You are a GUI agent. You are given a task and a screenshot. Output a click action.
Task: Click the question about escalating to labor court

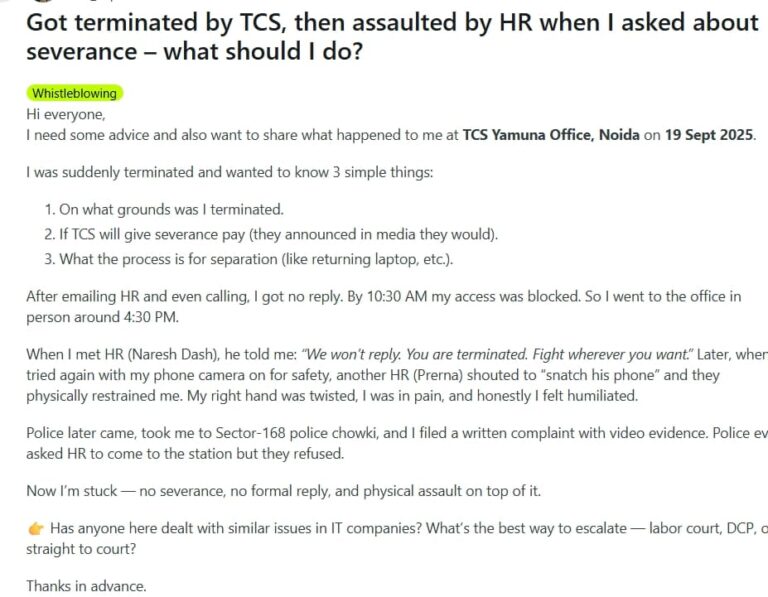397,538
